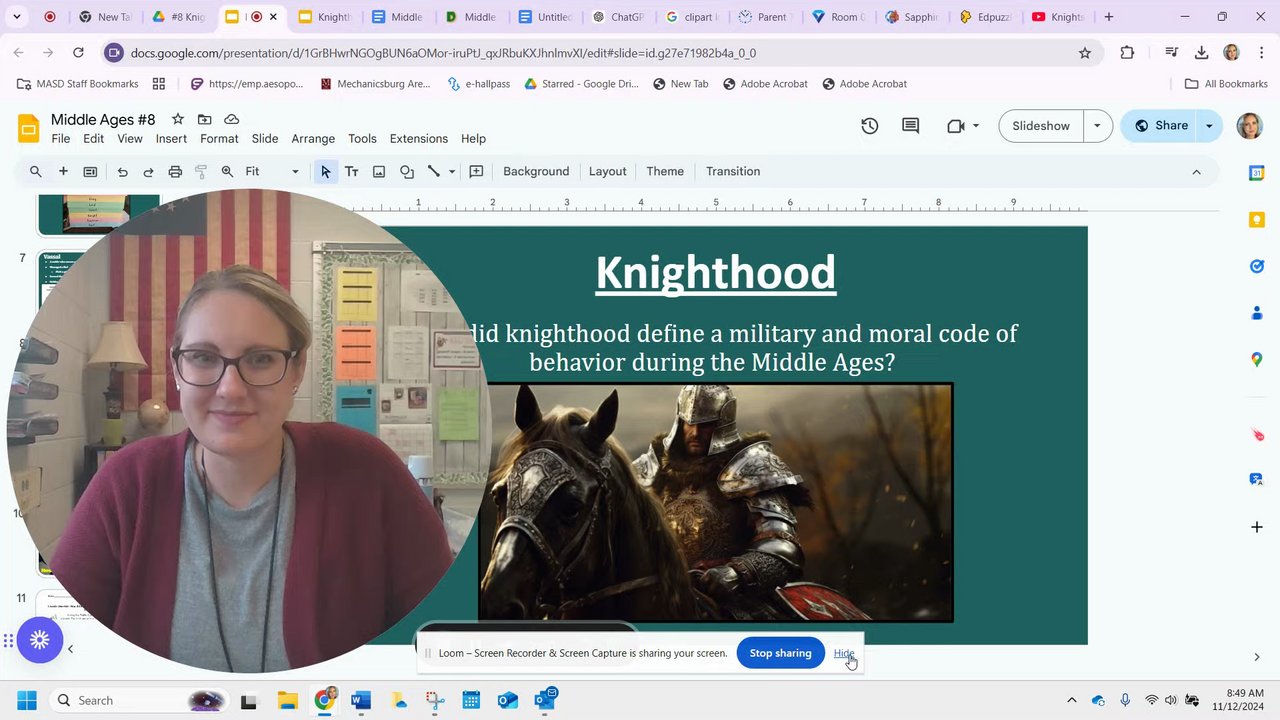Open version history clock icon
Image resolution: width=1280 pixels, height=720 pixels.
click(x=870, y=126)
